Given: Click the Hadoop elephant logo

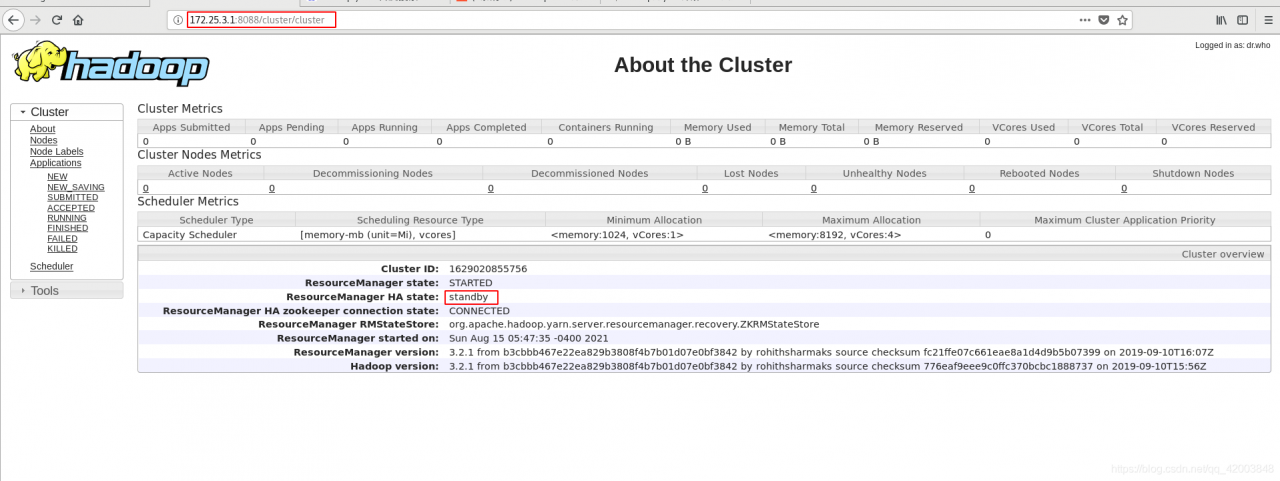Looking at the screenshot, I should pyautogui.click(x=110, y=65).
